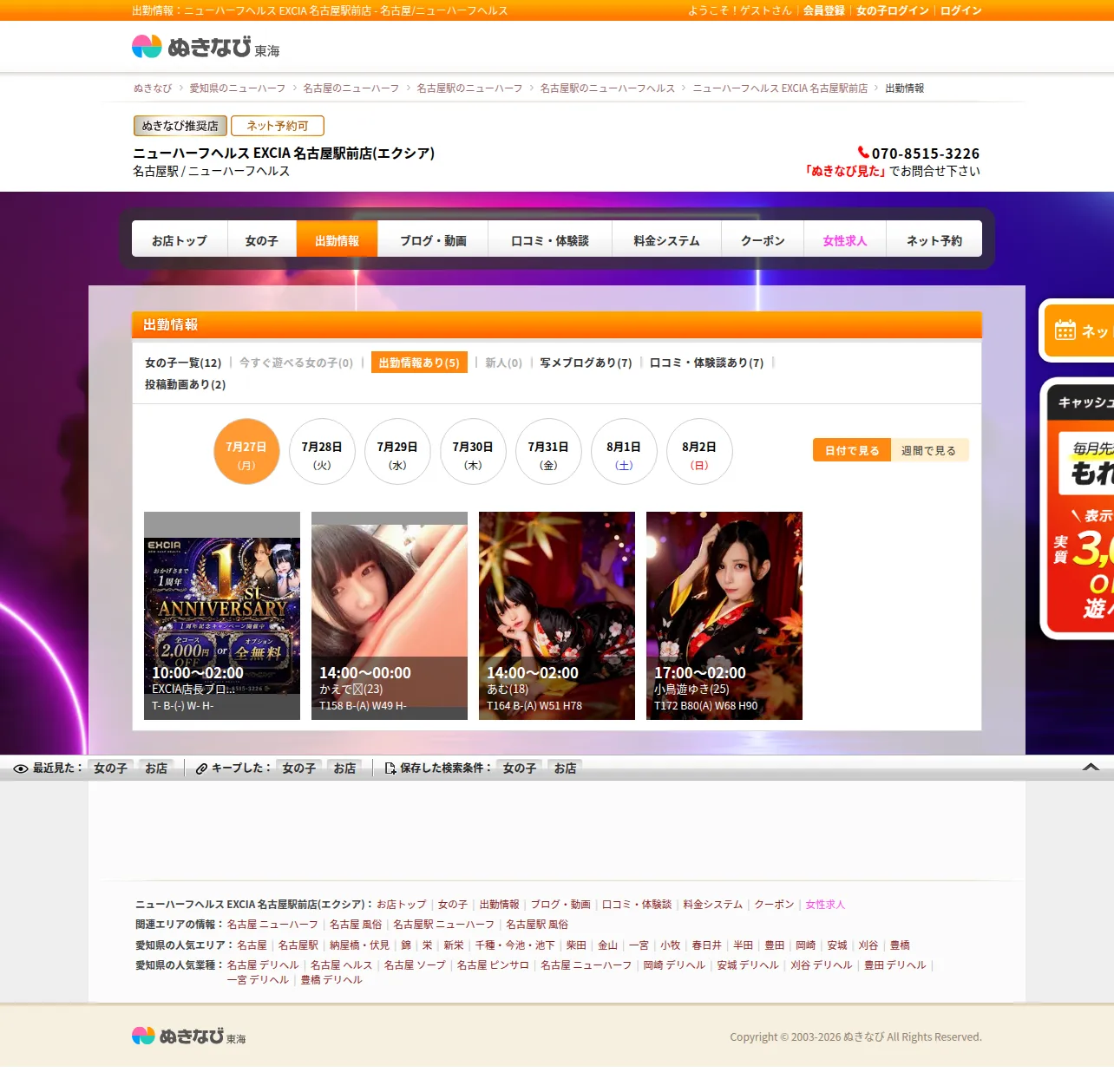
Task: Click the document icon beside 保存した検索条件
Action: click(390, 768)
